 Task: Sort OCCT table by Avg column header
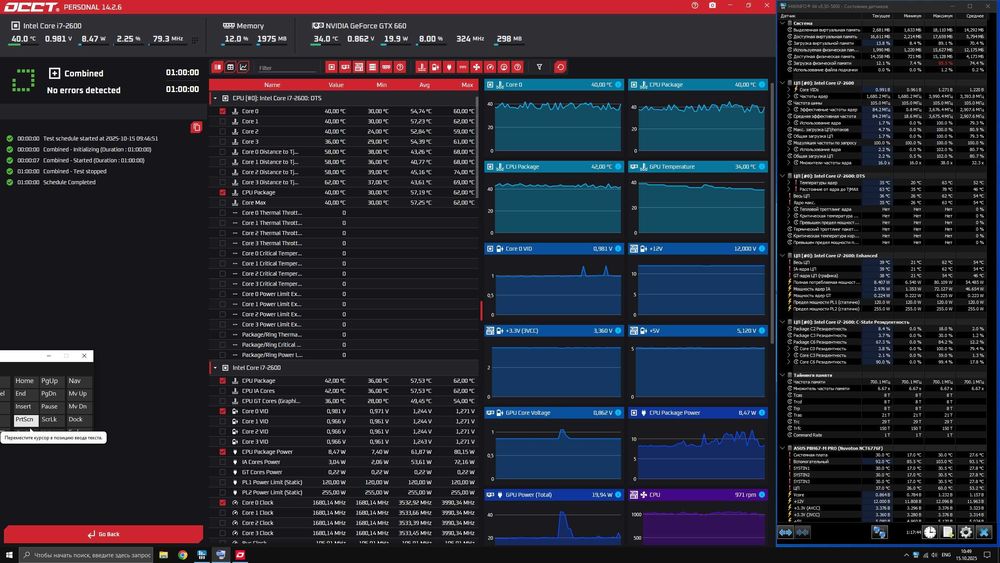pos(425,85)
